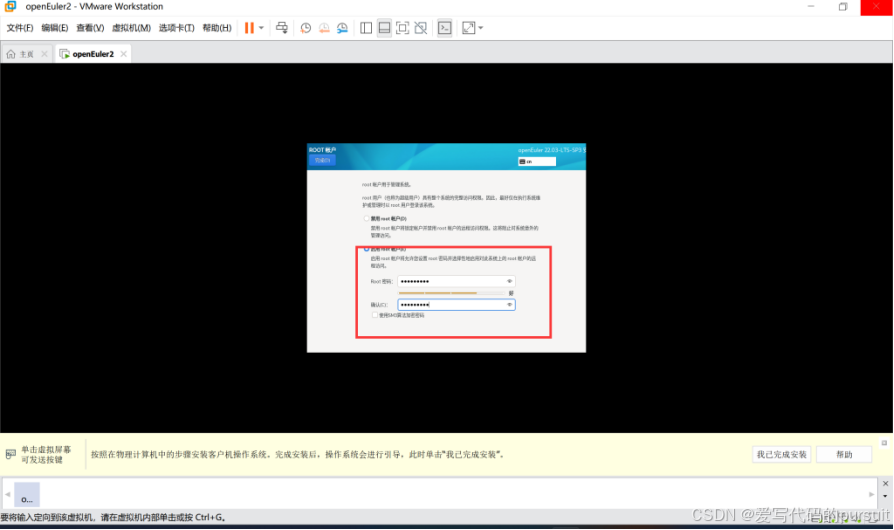Click the VMware Workstation logo in the title bar

click(x=10, y=6)
